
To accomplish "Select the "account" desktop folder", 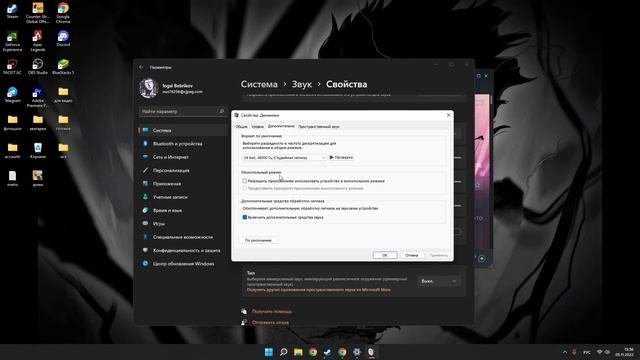I will 12,150.
